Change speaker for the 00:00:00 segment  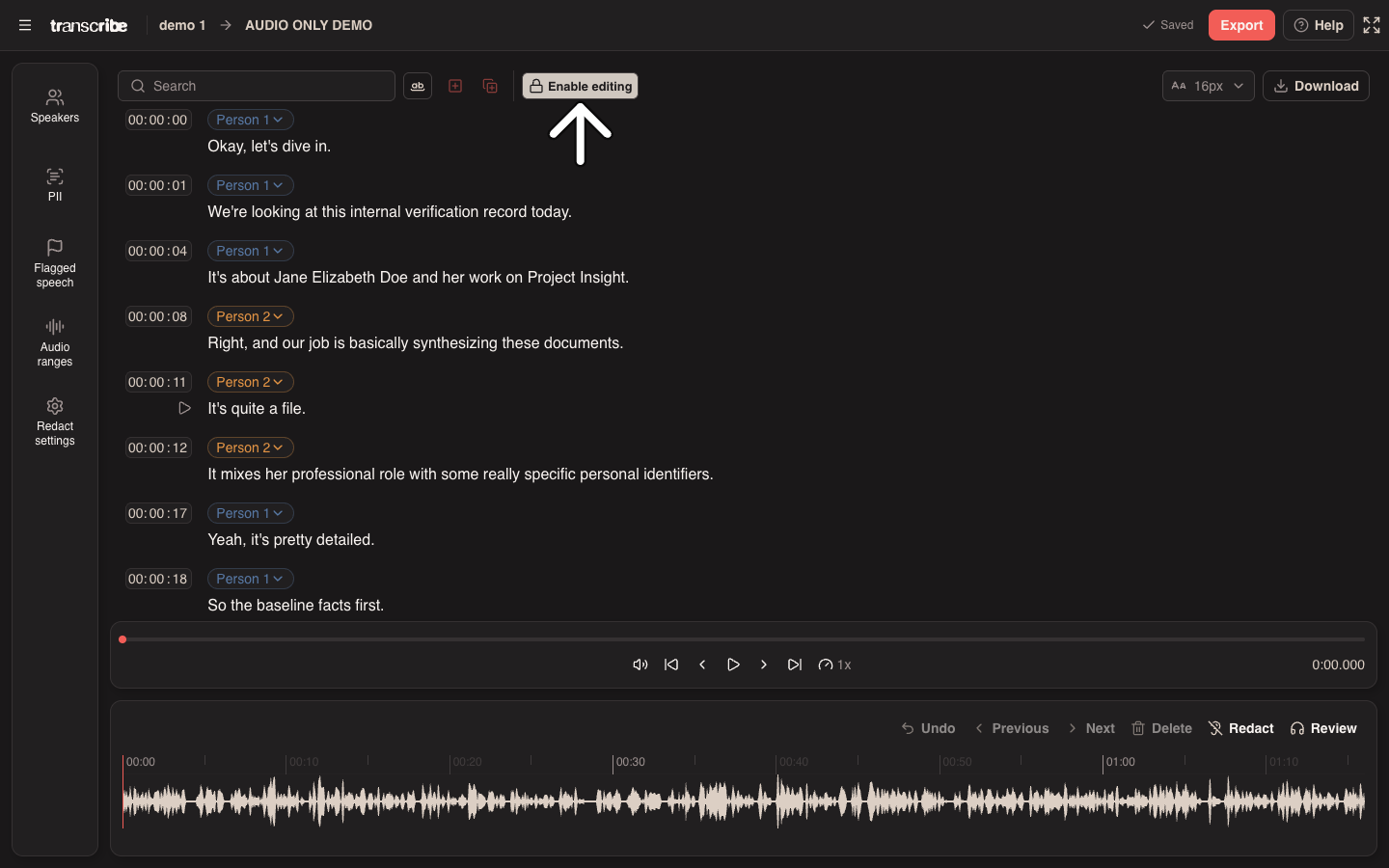(251, 120)
